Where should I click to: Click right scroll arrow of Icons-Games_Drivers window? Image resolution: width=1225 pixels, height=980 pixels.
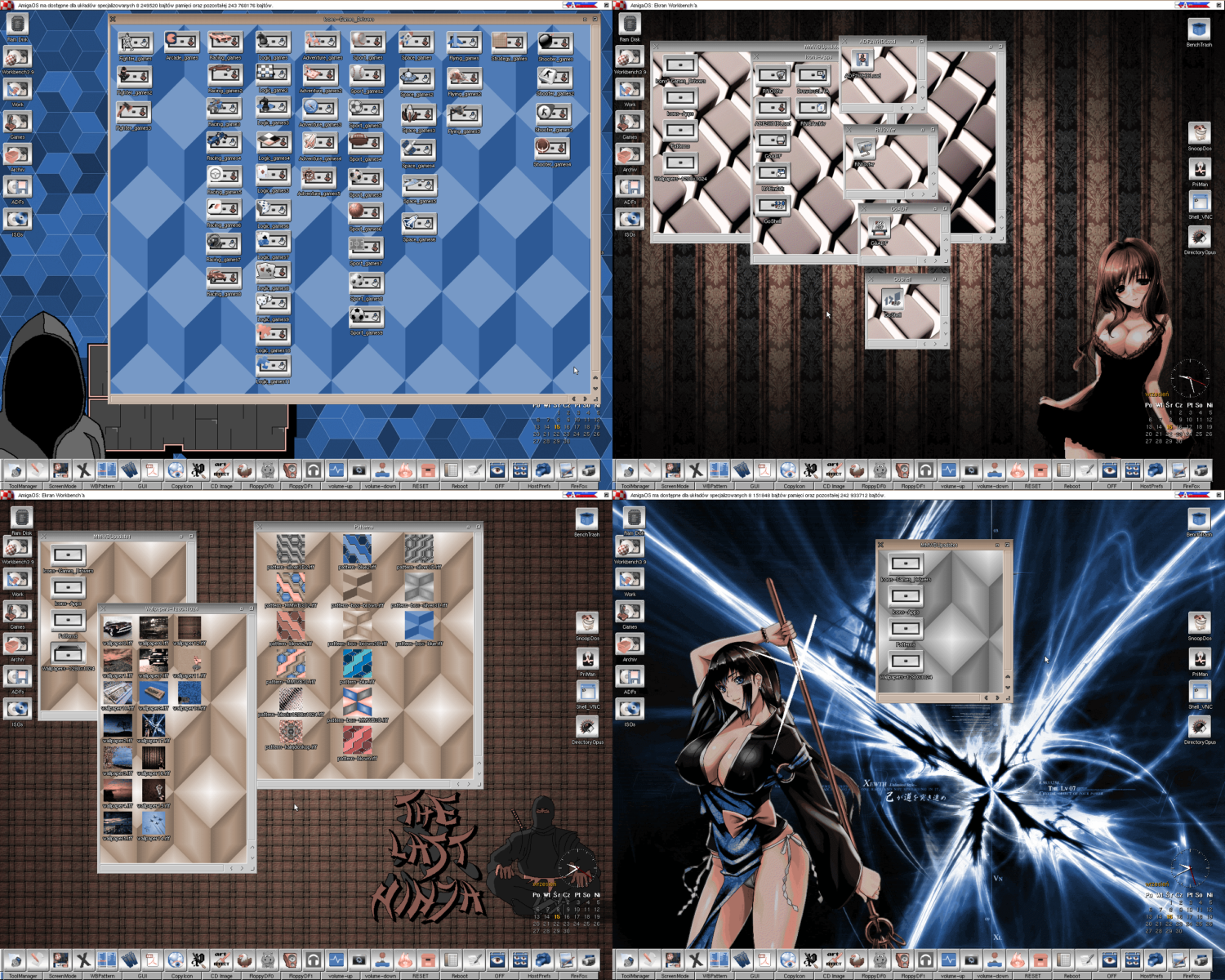(585, 399)
